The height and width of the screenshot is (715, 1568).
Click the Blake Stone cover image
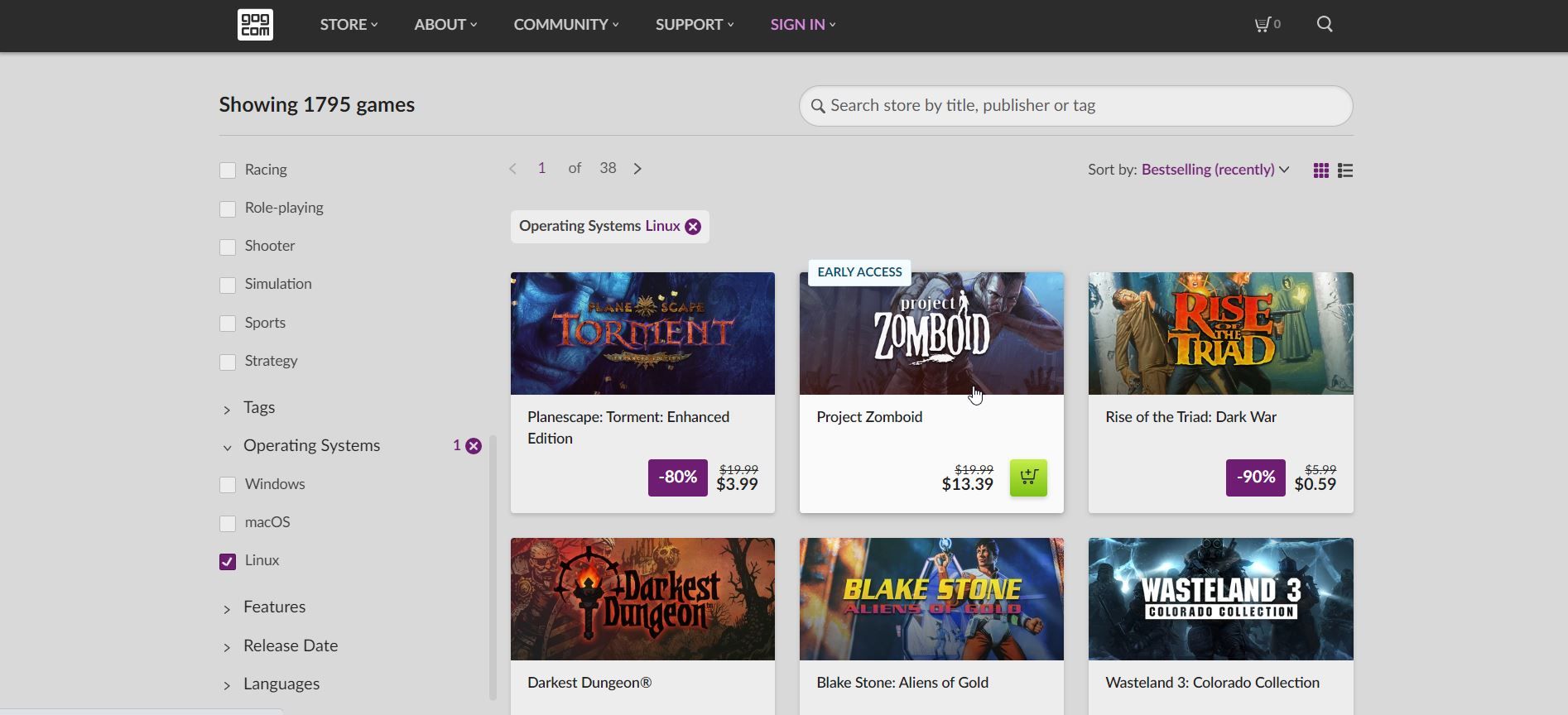(x=931, y=599)
